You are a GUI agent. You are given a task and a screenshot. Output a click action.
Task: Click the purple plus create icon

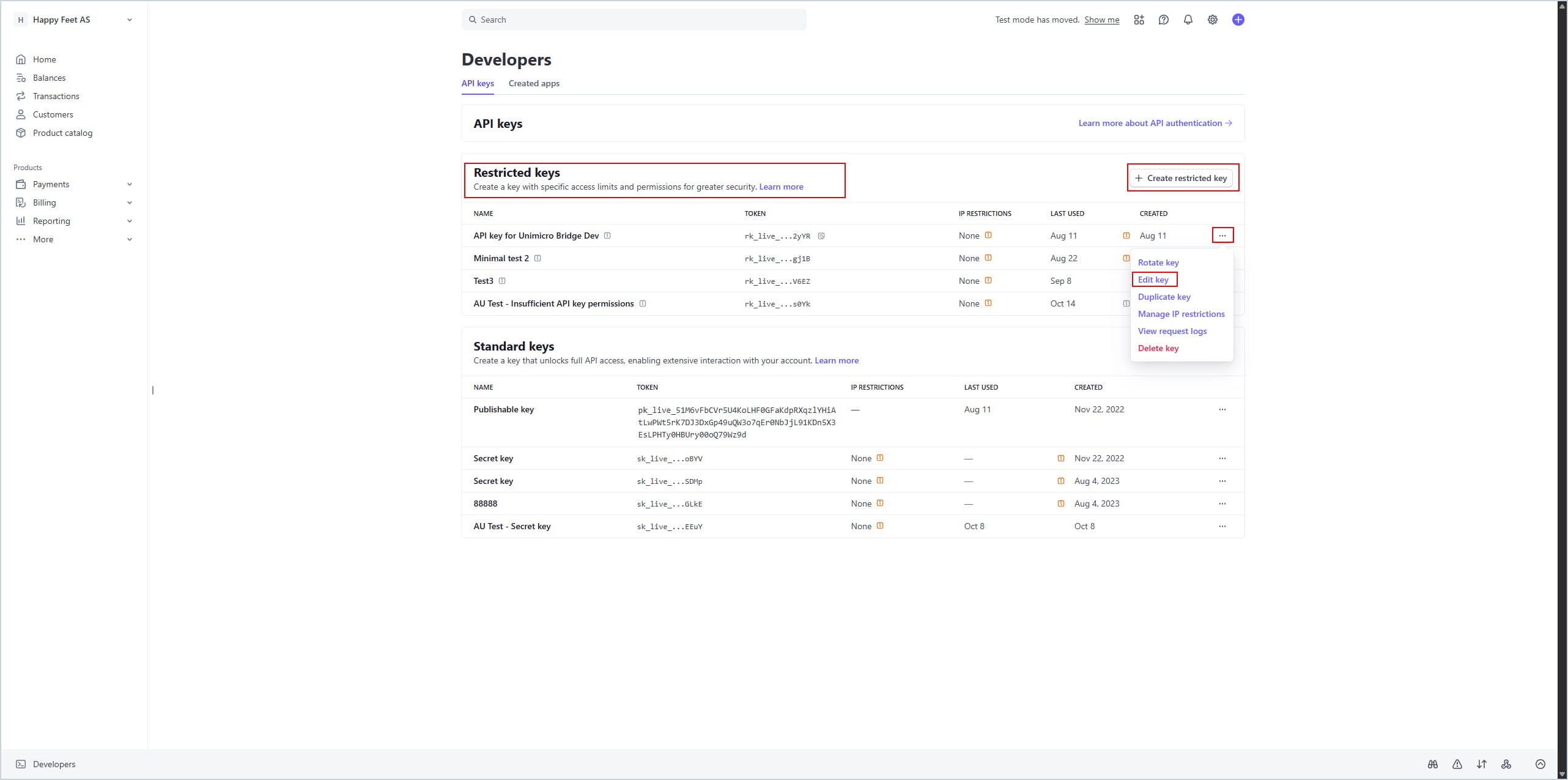(x=1238, y=20)
